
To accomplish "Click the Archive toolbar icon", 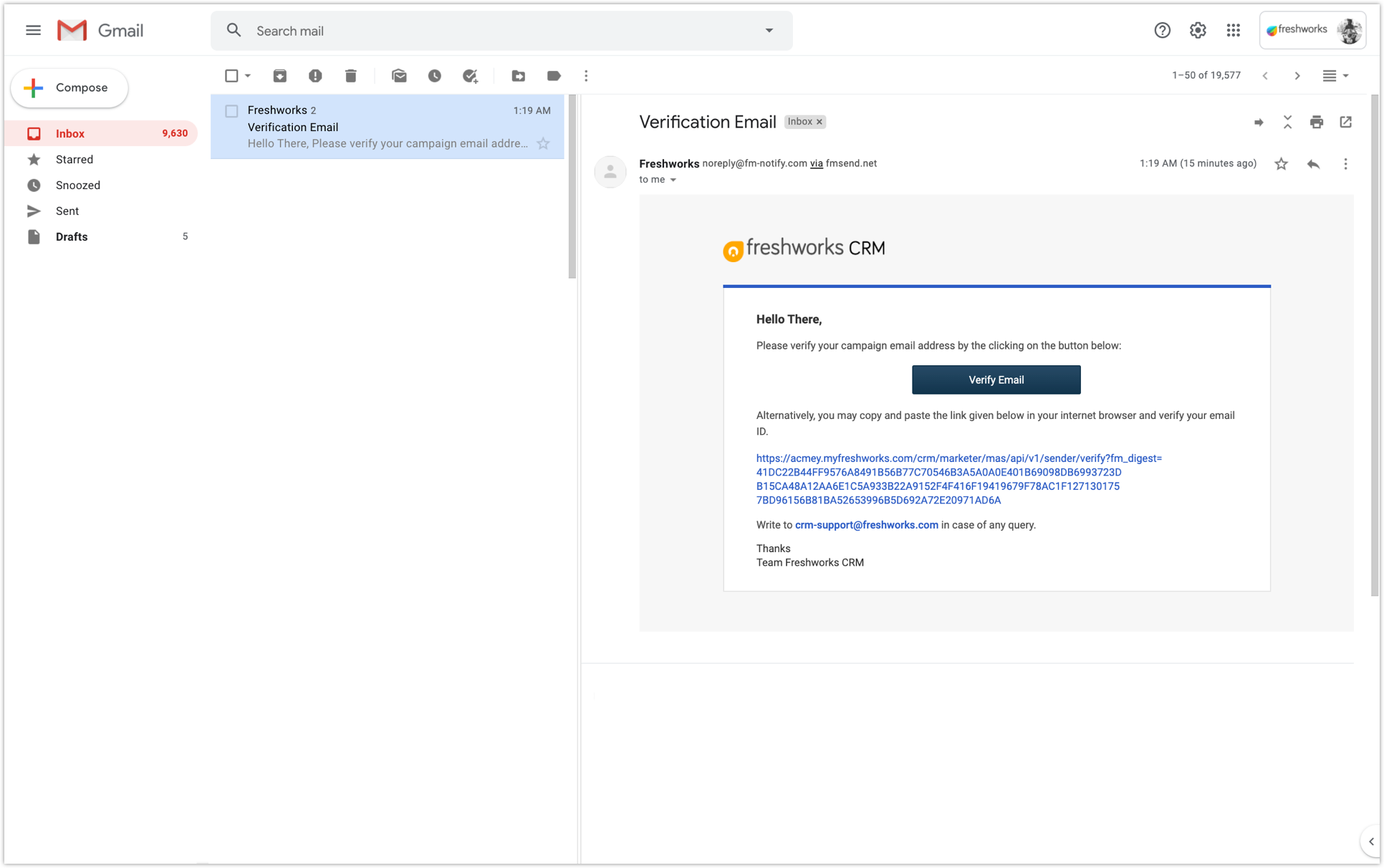I will click(279, 76).
